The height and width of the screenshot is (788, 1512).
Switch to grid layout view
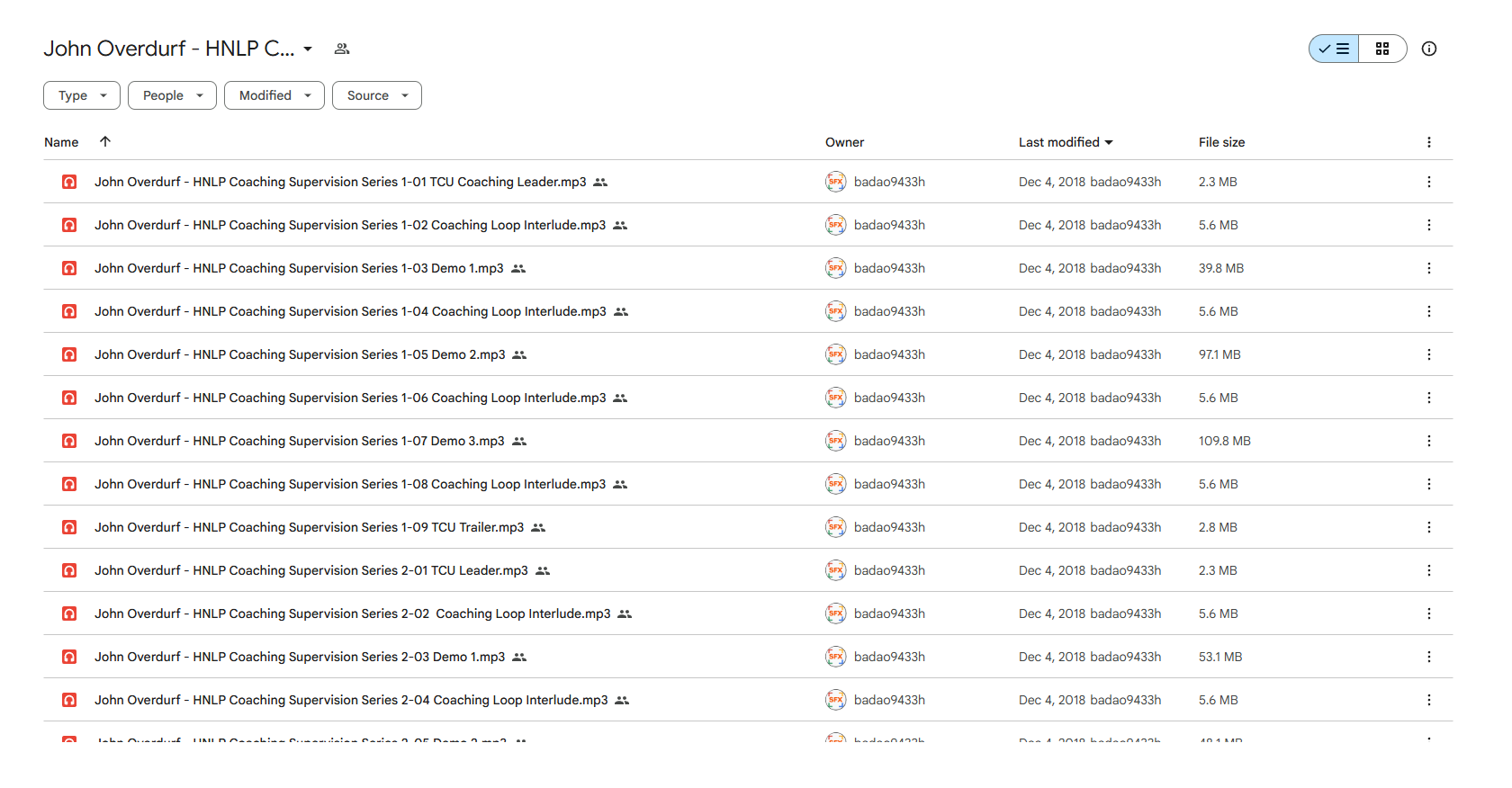point(1382,49)
